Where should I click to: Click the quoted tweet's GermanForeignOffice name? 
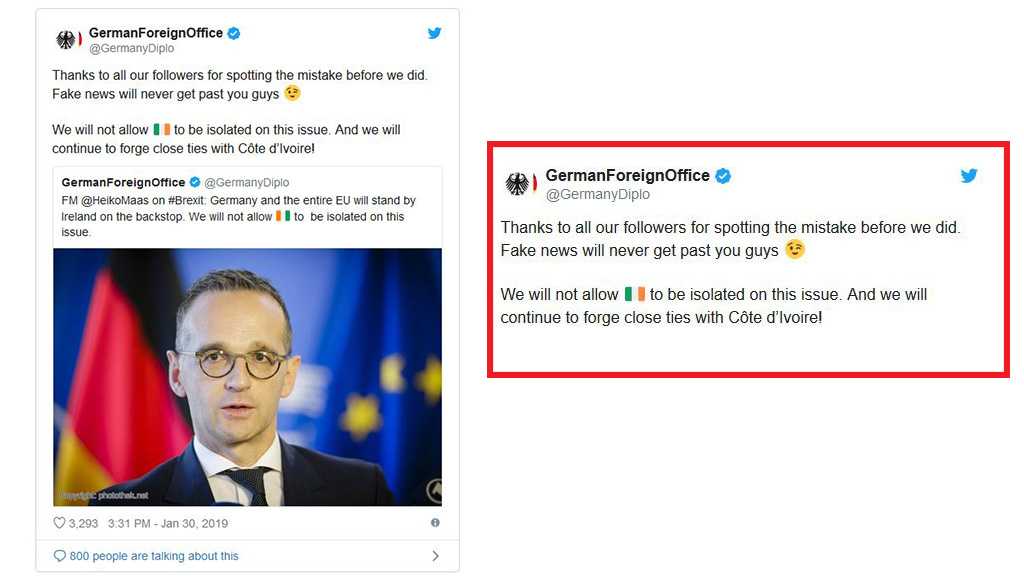(x=123, y=182)
